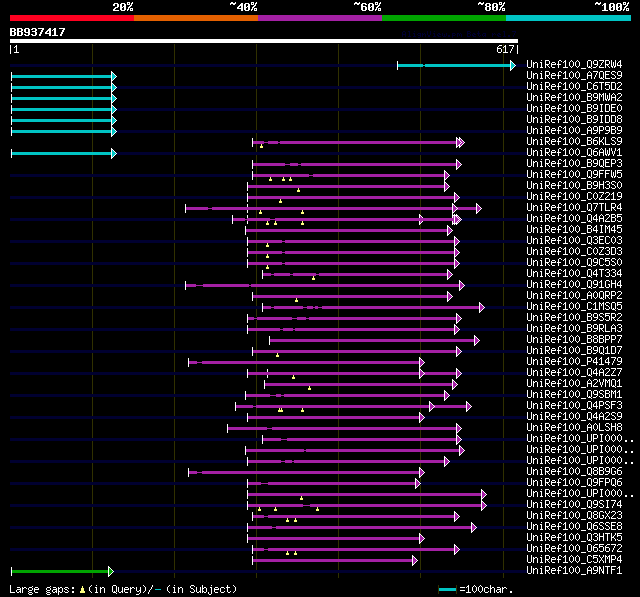Click the cyan alignment bar for Q9ZRW4
The height and width of the screenshot is (597, 640).
[x=456, y=65]
